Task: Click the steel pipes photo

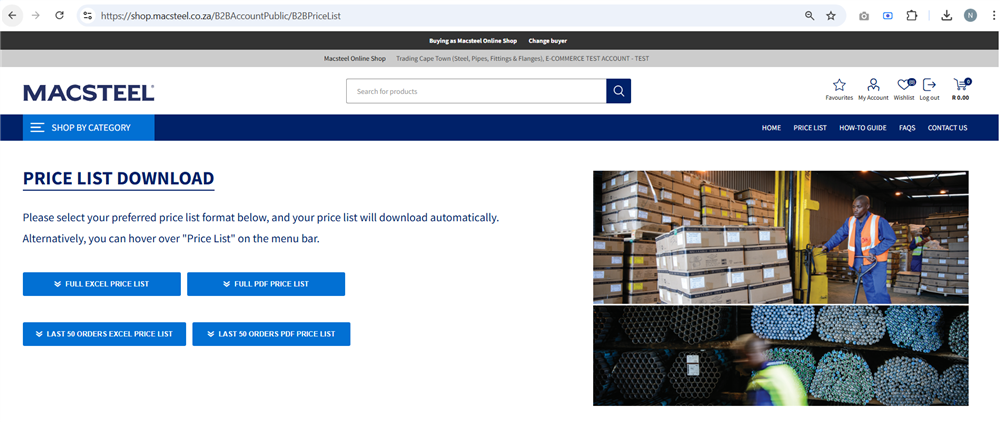Action: pos(781,356)
